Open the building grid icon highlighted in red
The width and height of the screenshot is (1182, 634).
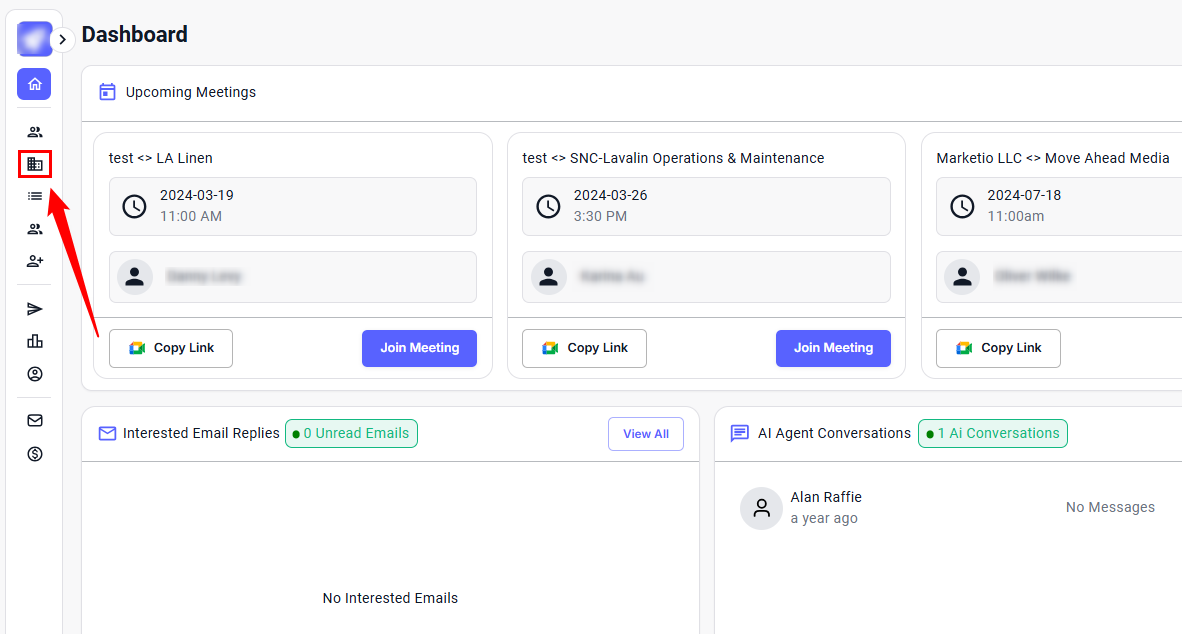click(x=35, y=164)
